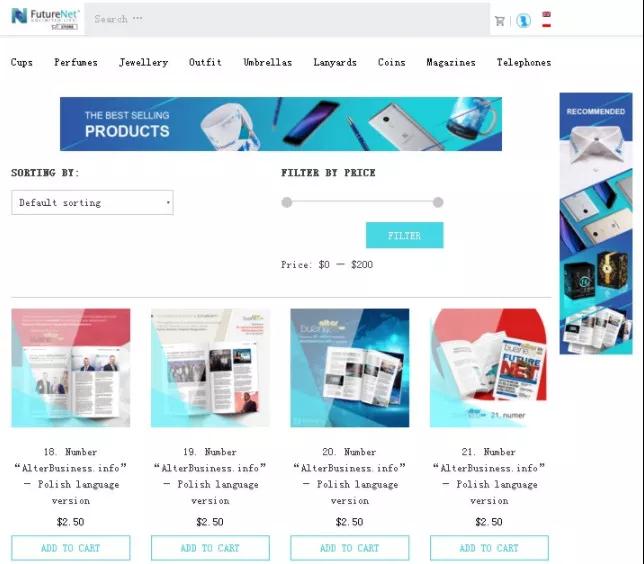Screen dimensions: 644x564
Task: Switch language with the UK flag icon
Action: coord(546,15)
